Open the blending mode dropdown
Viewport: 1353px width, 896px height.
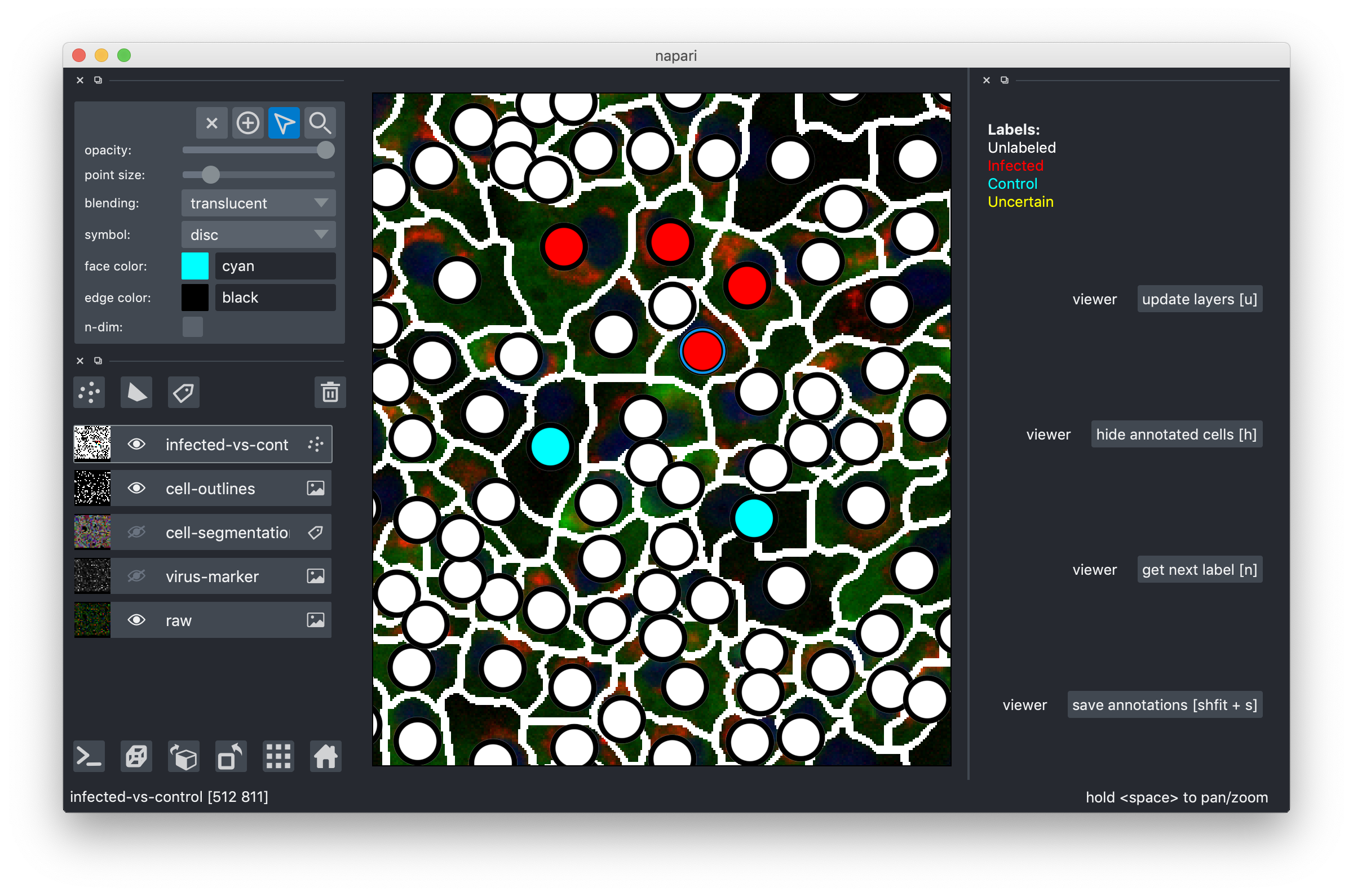[x=258, y=203]
